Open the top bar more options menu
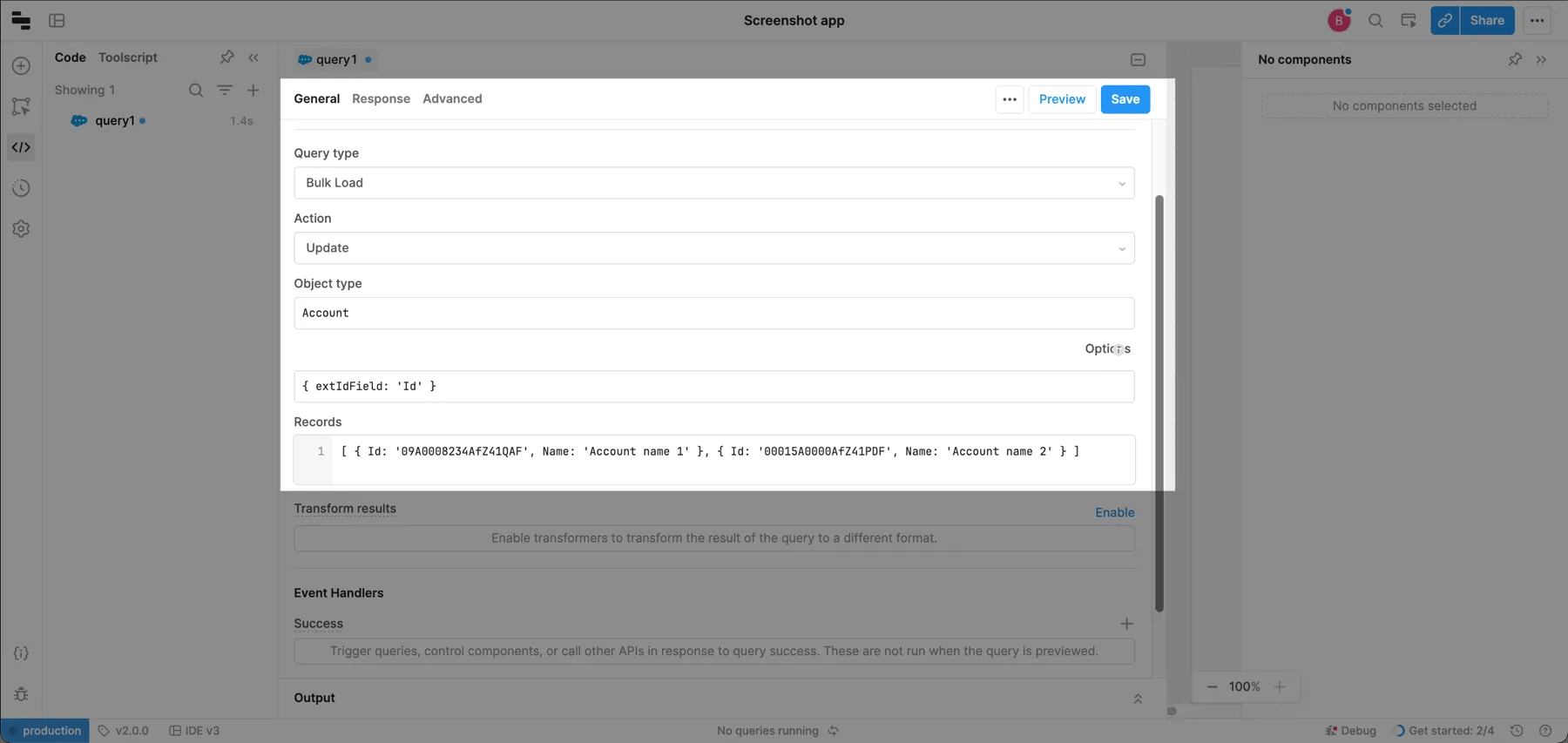 pyautogui.click(x=1537, y=20)
